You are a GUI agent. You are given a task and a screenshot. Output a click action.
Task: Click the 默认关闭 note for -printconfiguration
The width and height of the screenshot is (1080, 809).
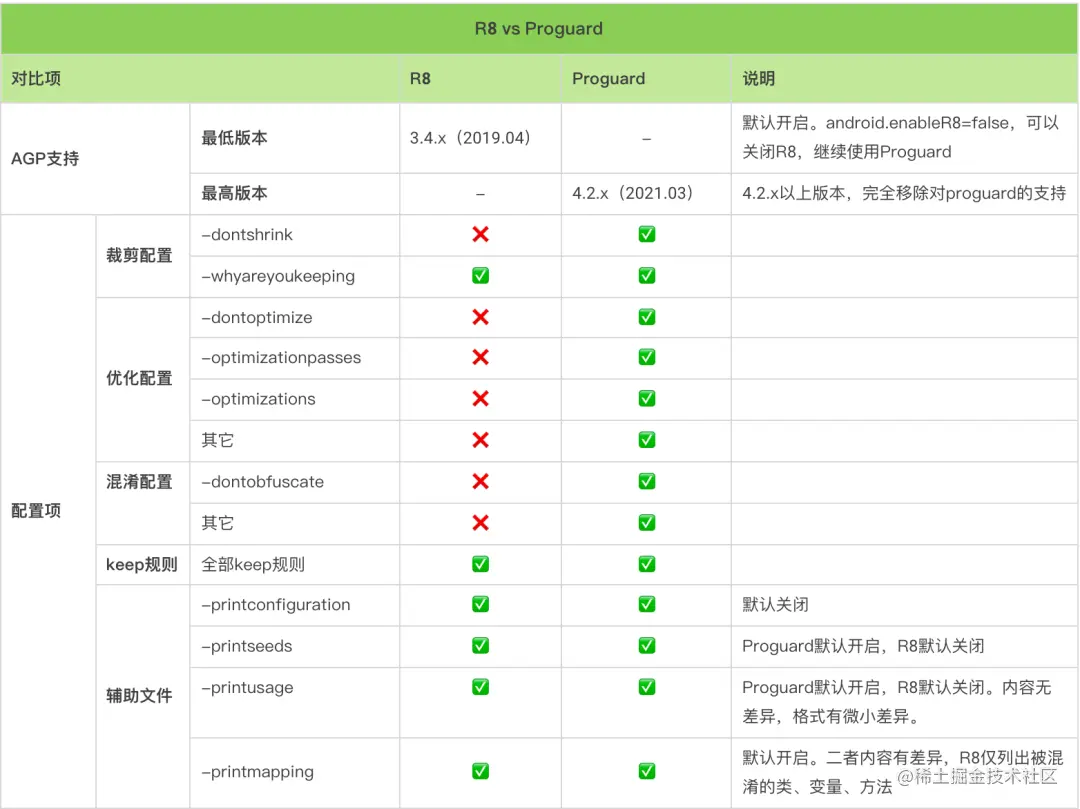(x=775, y=605)
